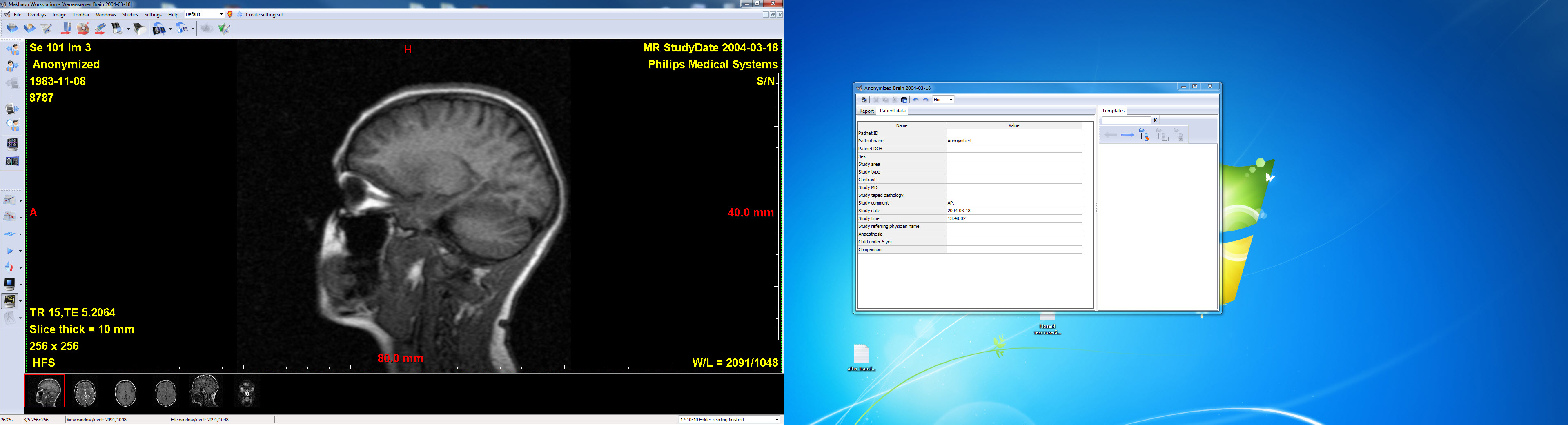This screenshot has height=425, width=1568.
Task: Click the highlighted report sidebar icon
Action: click(10, 300)
